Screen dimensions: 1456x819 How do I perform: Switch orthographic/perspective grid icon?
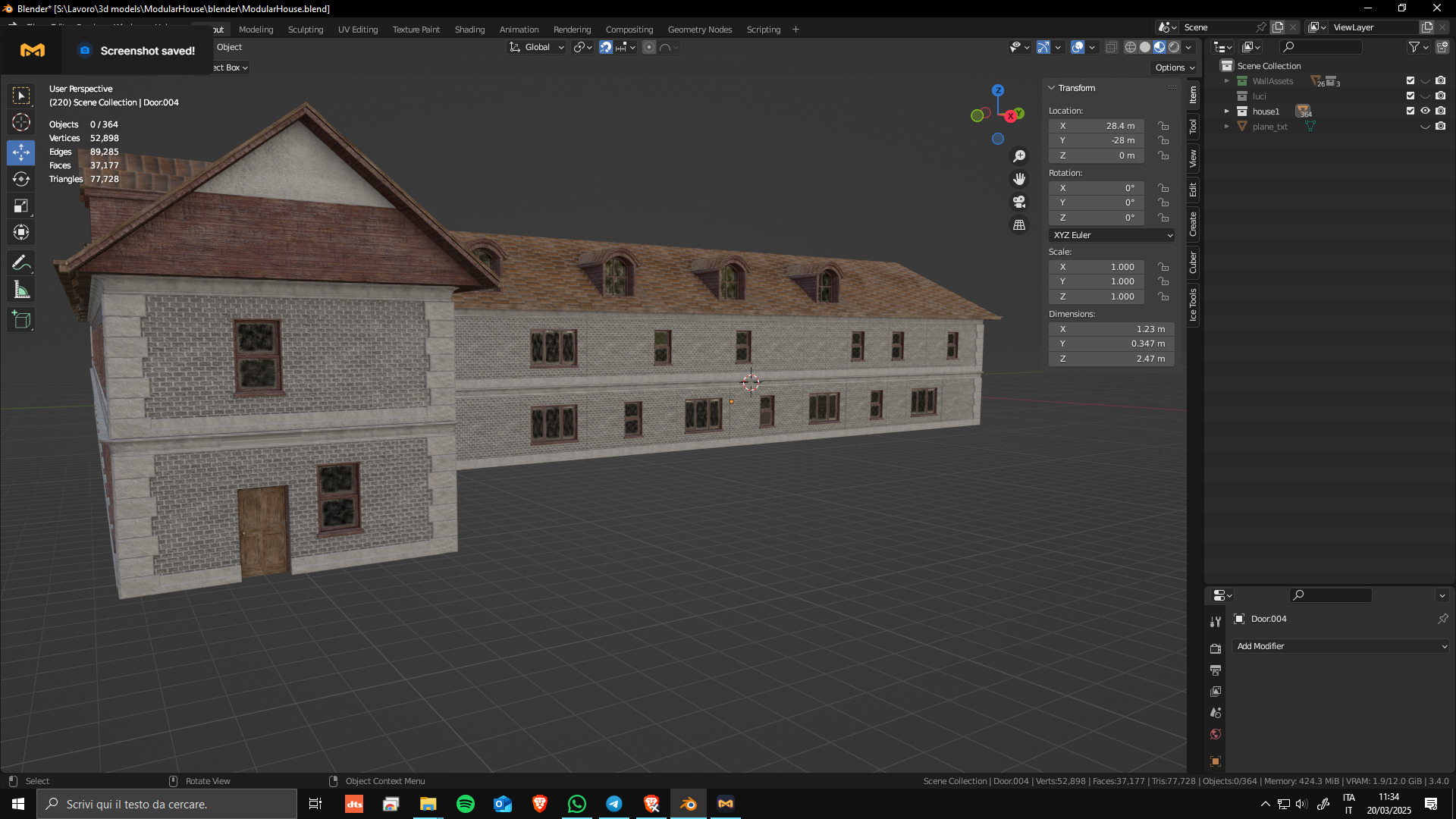click(1019, 225)
